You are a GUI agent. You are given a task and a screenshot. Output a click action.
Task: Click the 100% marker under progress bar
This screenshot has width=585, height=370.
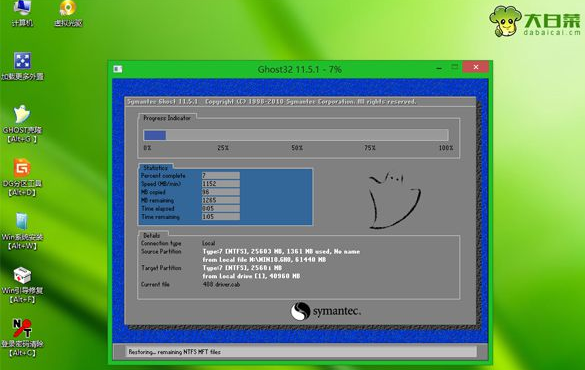click(445, 148)
